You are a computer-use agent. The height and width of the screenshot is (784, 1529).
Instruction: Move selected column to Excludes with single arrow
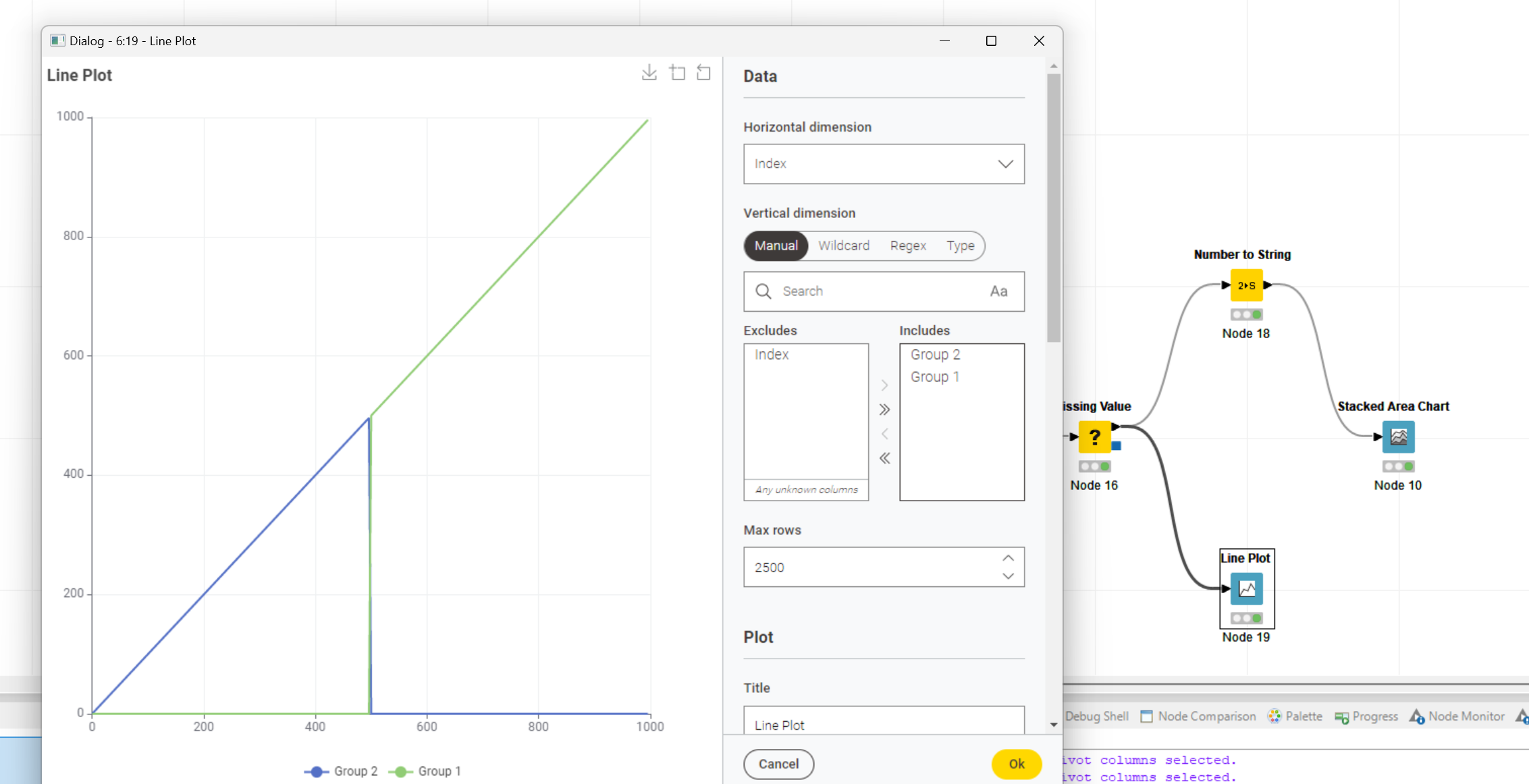[884, 434]
